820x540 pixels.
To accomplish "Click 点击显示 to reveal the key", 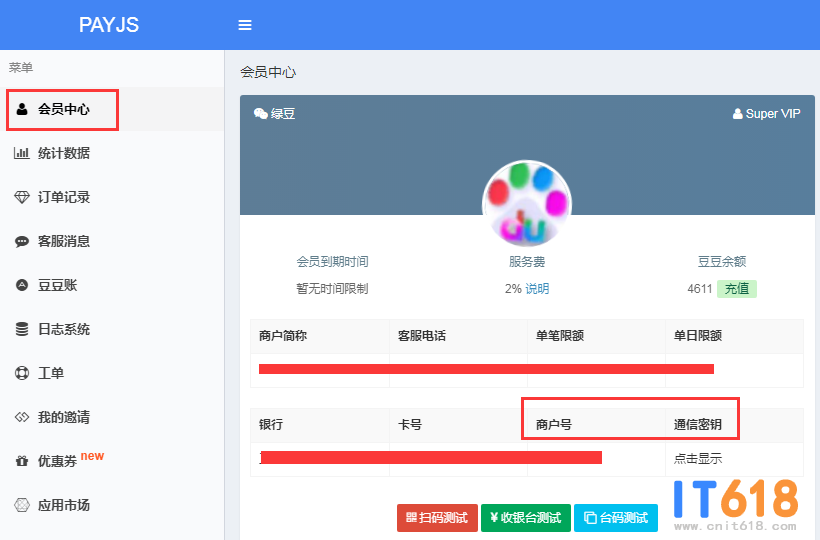I will tap(698, 459).
